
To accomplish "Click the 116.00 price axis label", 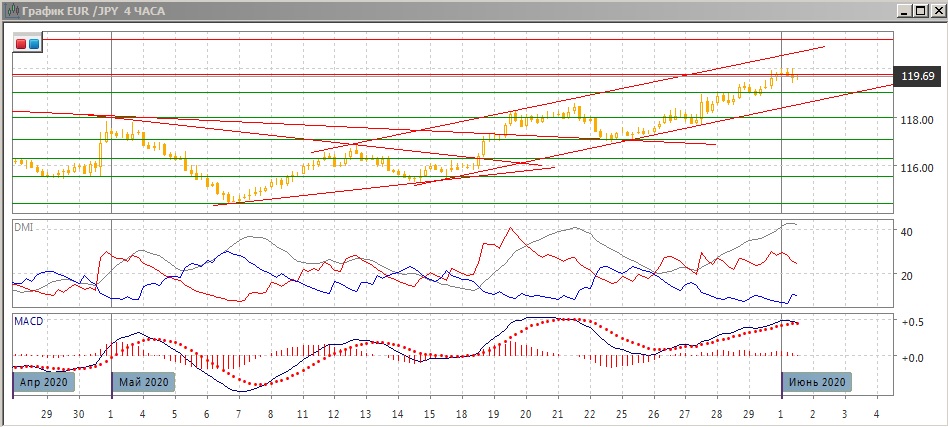I will point(917,168).
